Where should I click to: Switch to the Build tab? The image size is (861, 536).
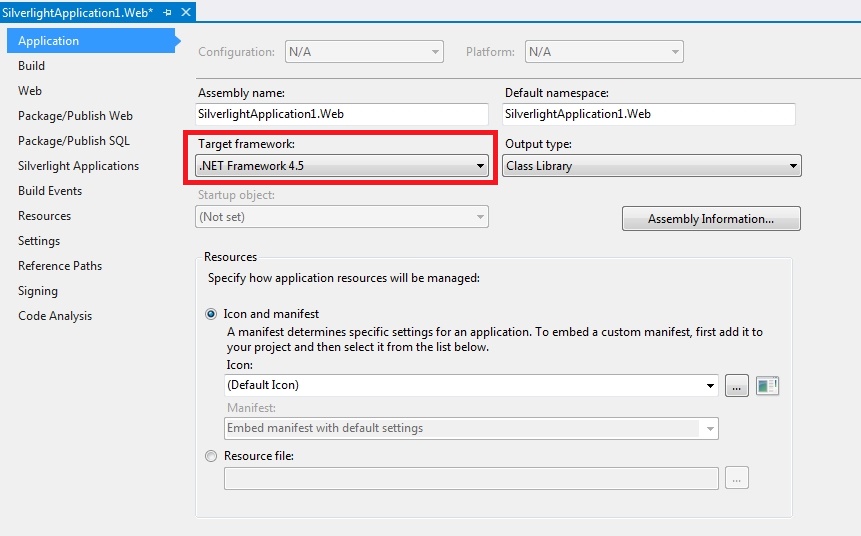(x=31, y=66)
